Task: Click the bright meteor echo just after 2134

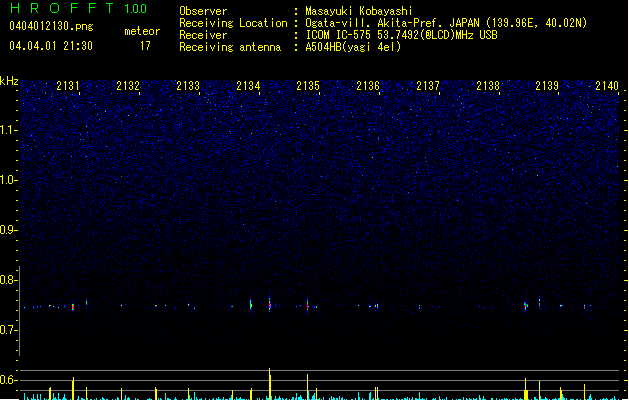Action: coord(270,304)
